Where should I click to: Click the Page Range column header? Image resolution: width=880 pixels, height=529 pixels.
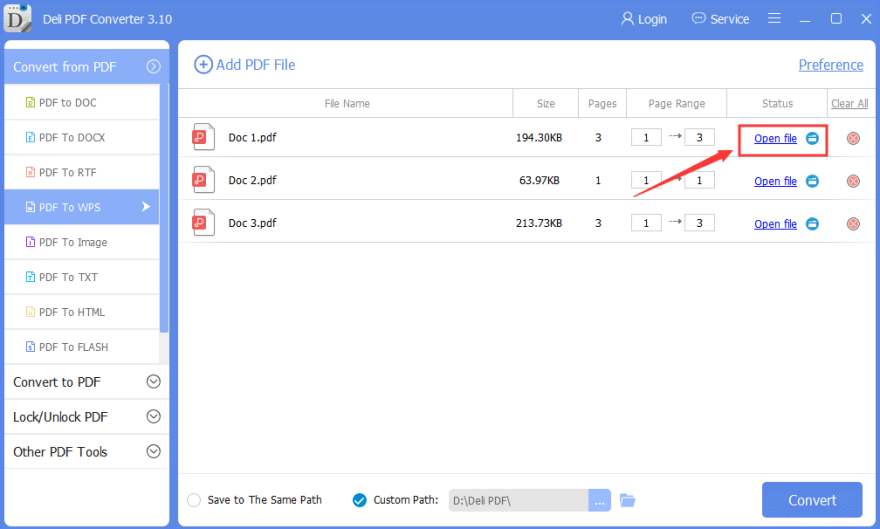(x=676, y=103)
